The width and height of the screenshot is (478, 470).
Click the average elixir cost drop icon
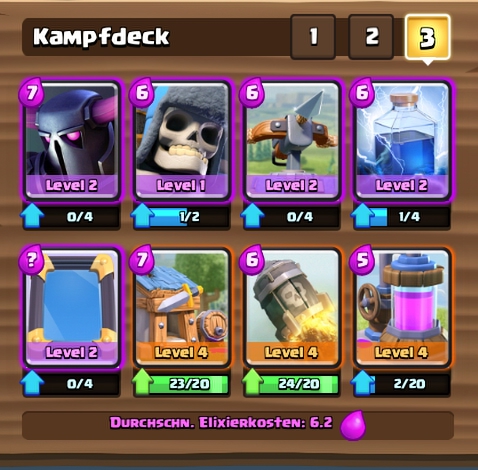pos(353,425)
